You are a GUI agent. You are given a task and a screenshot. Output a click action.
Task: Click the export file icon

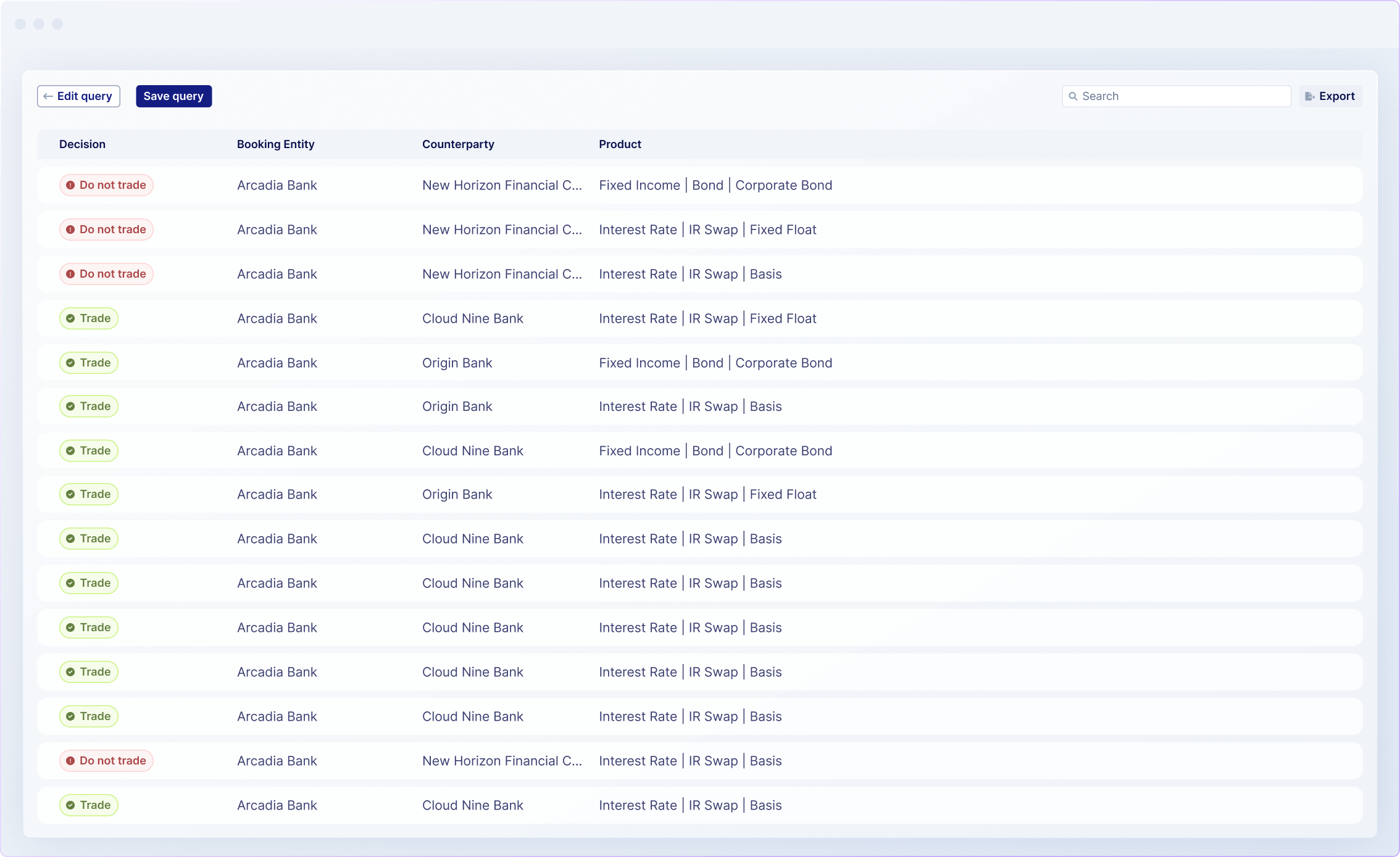[x=1309, y=96]
